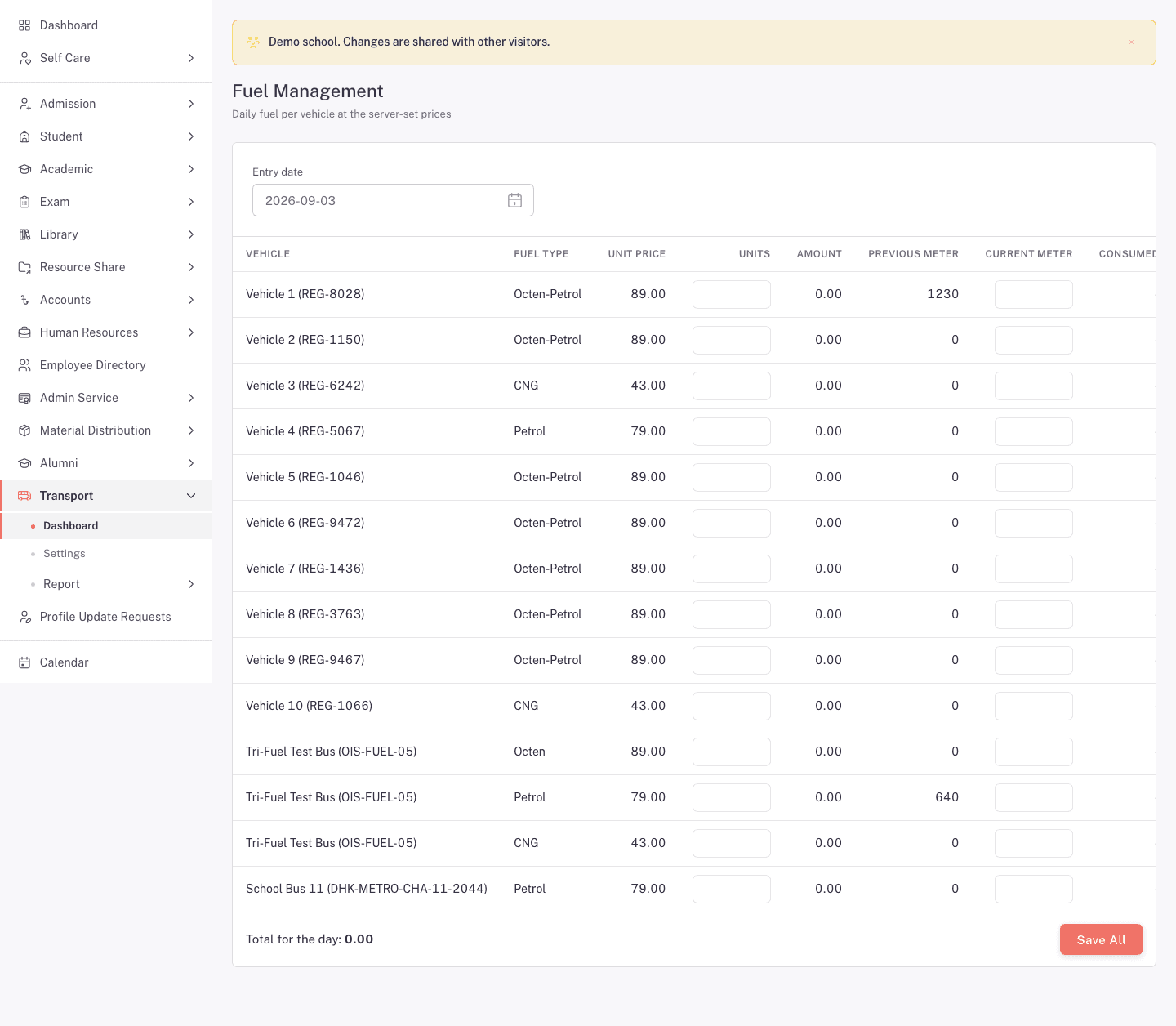This screenshot has height=1026, width=1176.
Task: Open the Entry date calendar picker icon
Action: point(514,200)
